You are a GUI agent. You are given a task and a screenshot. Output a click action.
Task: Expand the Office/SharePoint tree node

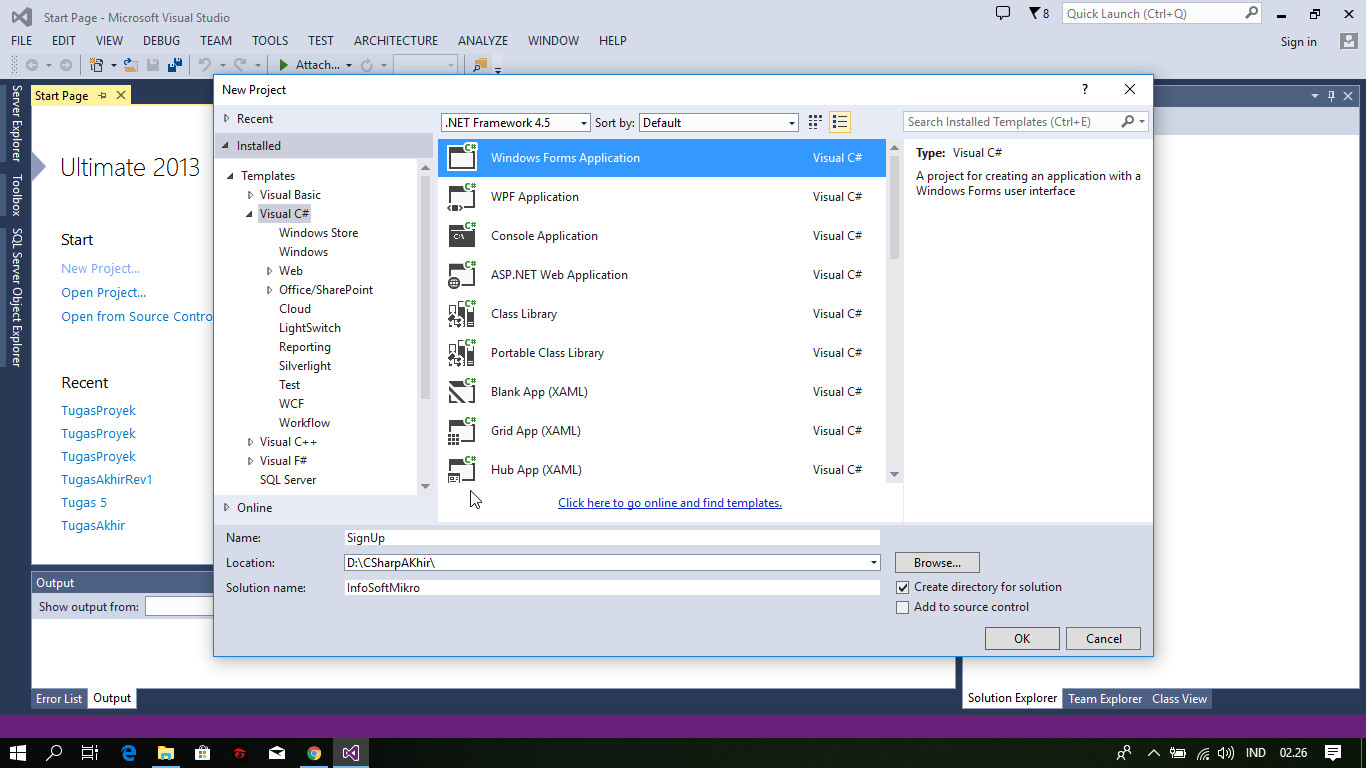(x=270, y=290)
